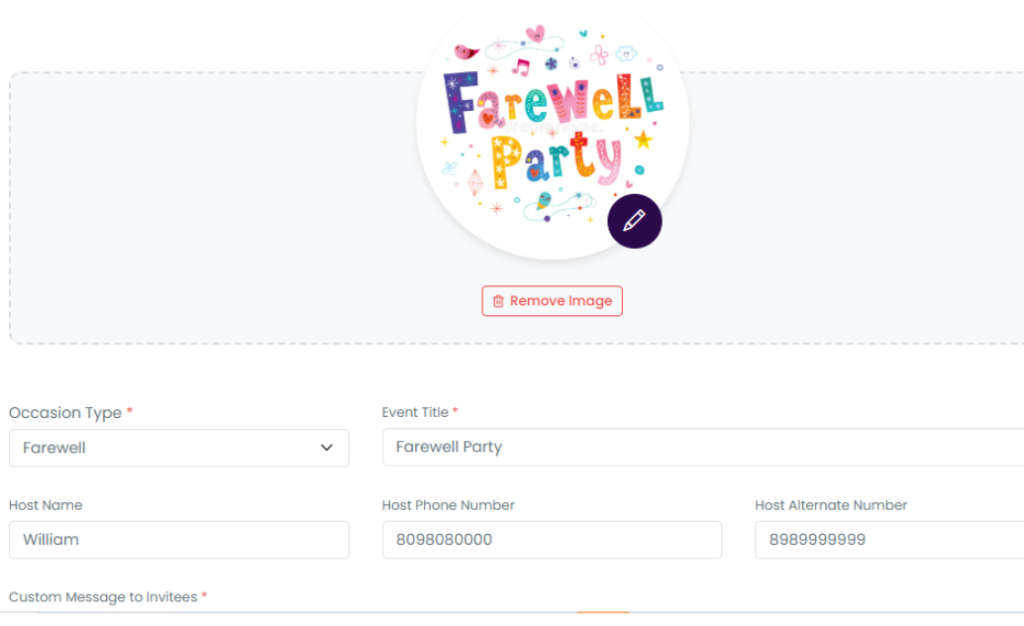Select the Host Phone Number input
This screenshot has width=1024, height=626.
(551, 540)
